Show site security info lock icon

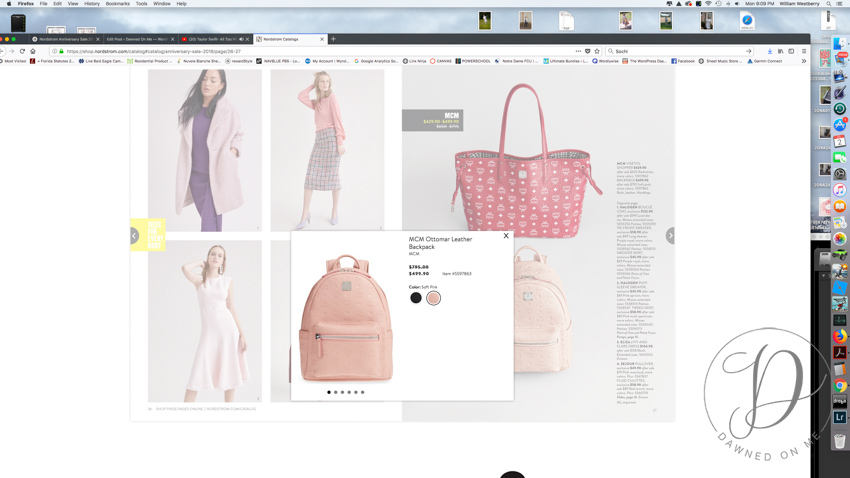pyautogui.click(x=61, y=51)
